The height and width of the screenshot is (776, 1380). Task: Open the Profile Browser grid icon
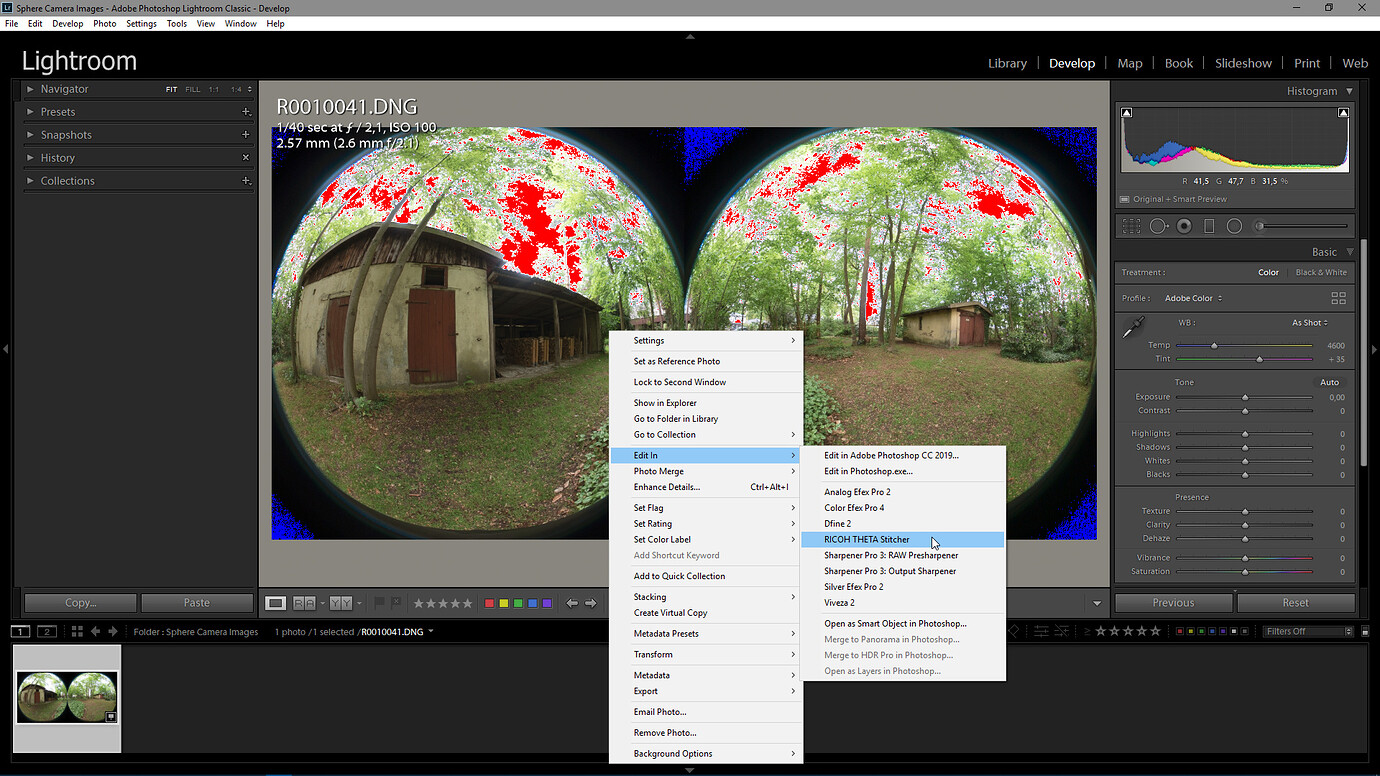[x=1338, y=298]
